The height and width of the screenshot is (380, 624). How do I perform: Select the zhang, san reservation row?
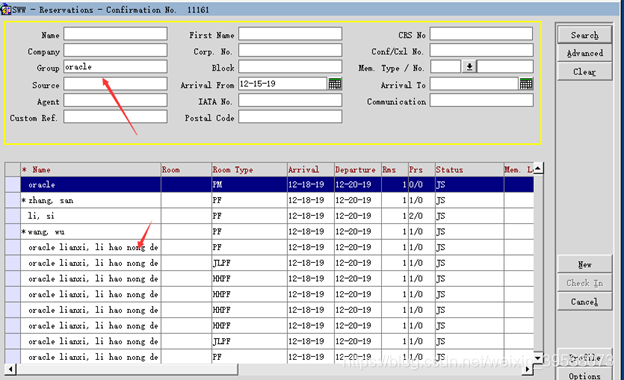269,200
